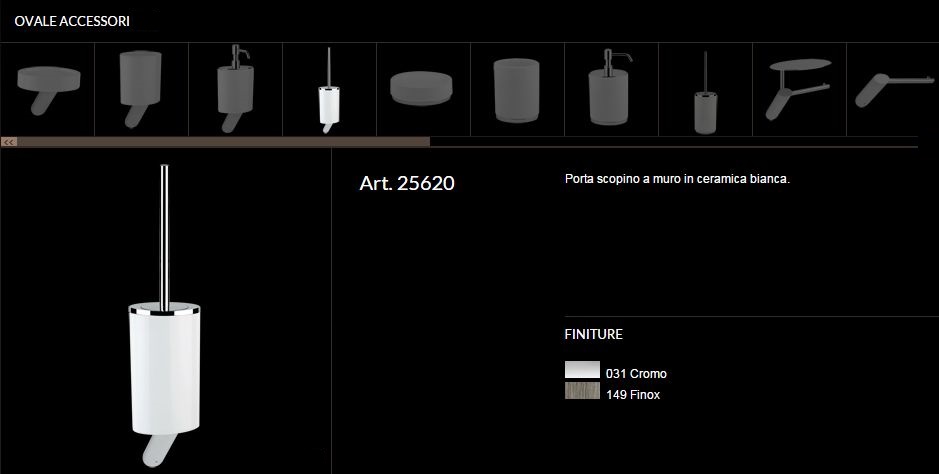
Task: Choose the freestanding soap dispenser thumbnail
Action: point(611,90)
